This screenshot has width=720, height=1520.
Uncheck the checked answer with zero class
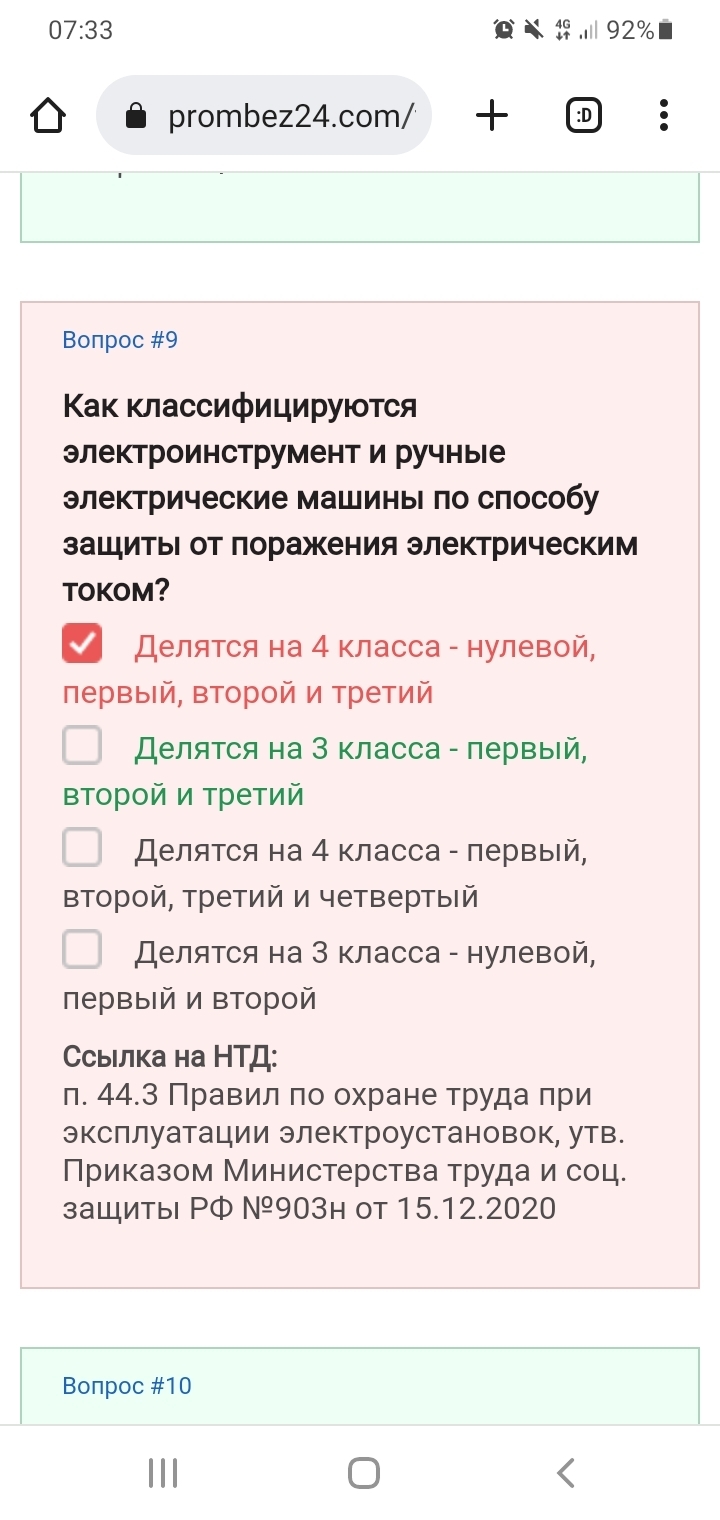tap(82, 643)
